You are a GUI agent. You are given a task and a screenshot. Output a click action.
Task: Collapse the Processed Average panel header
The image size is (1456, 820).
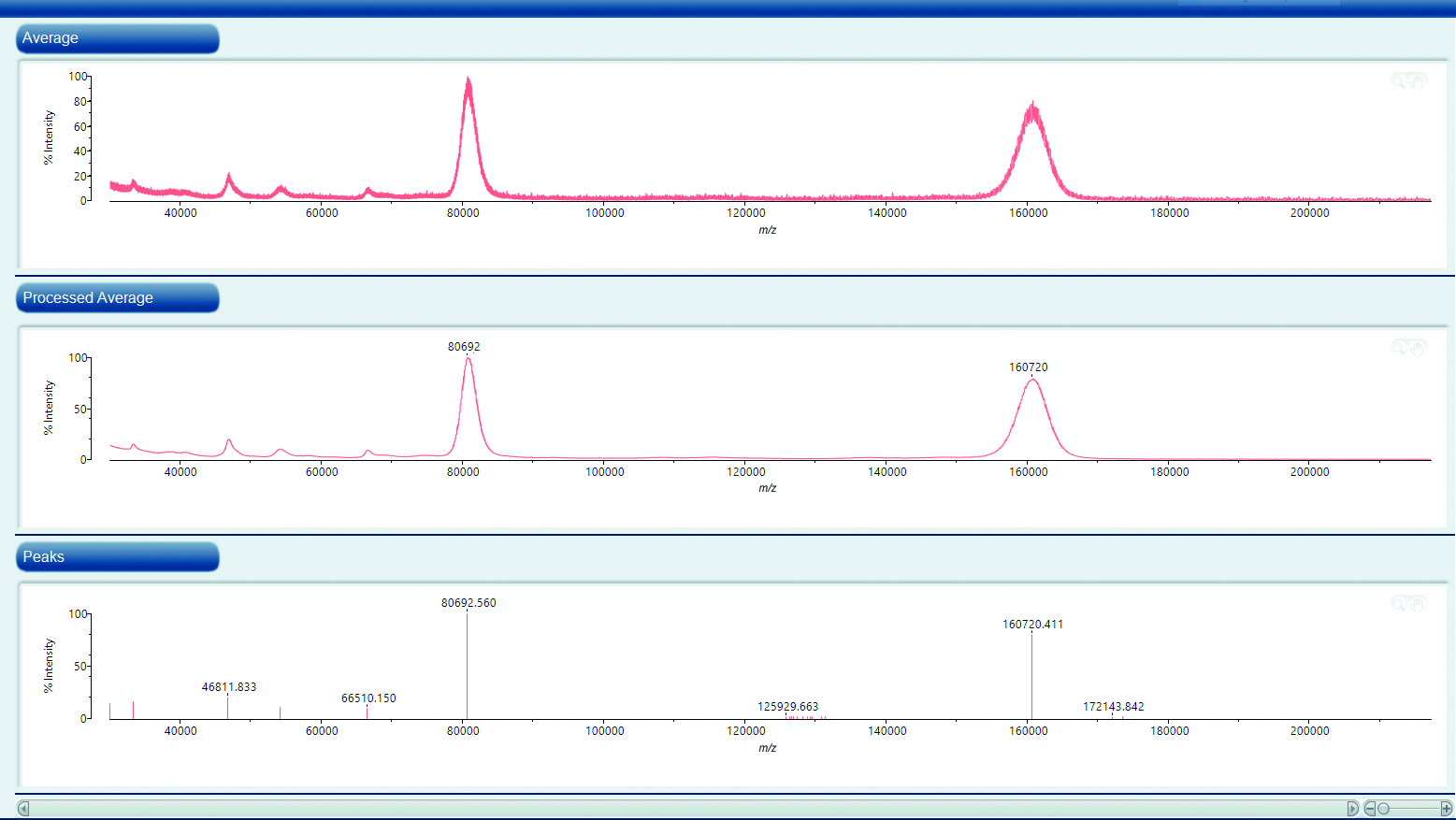pos(117,298)
